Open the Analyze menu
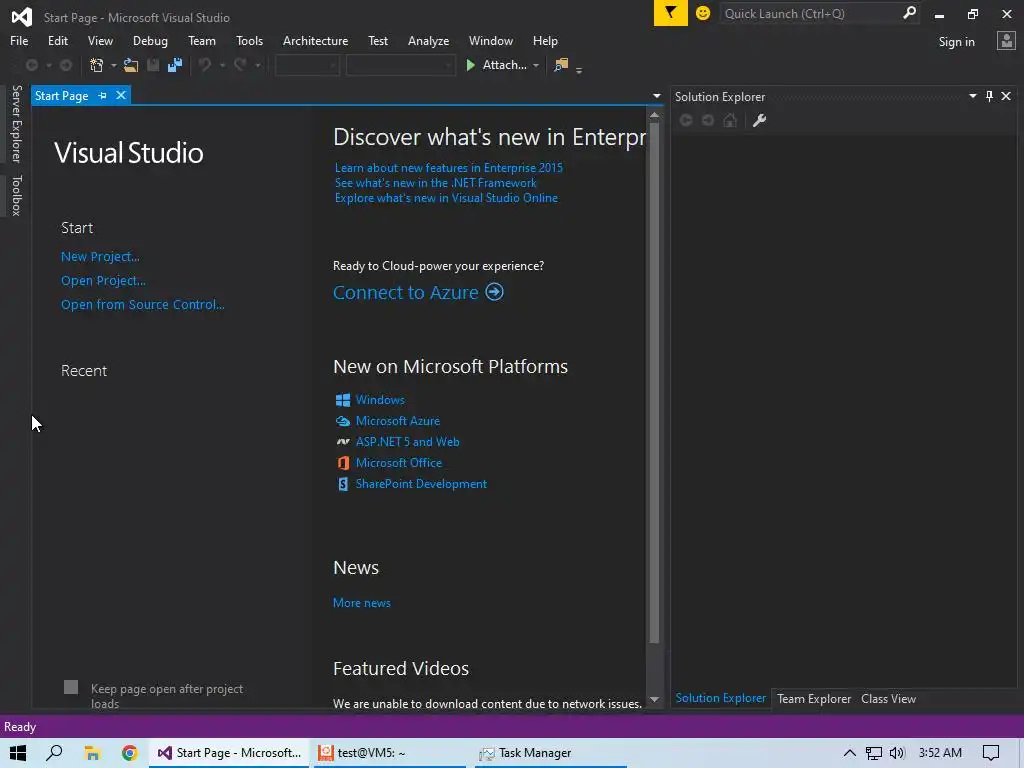This screenshot has width=1024, height=768. point(428,40)
